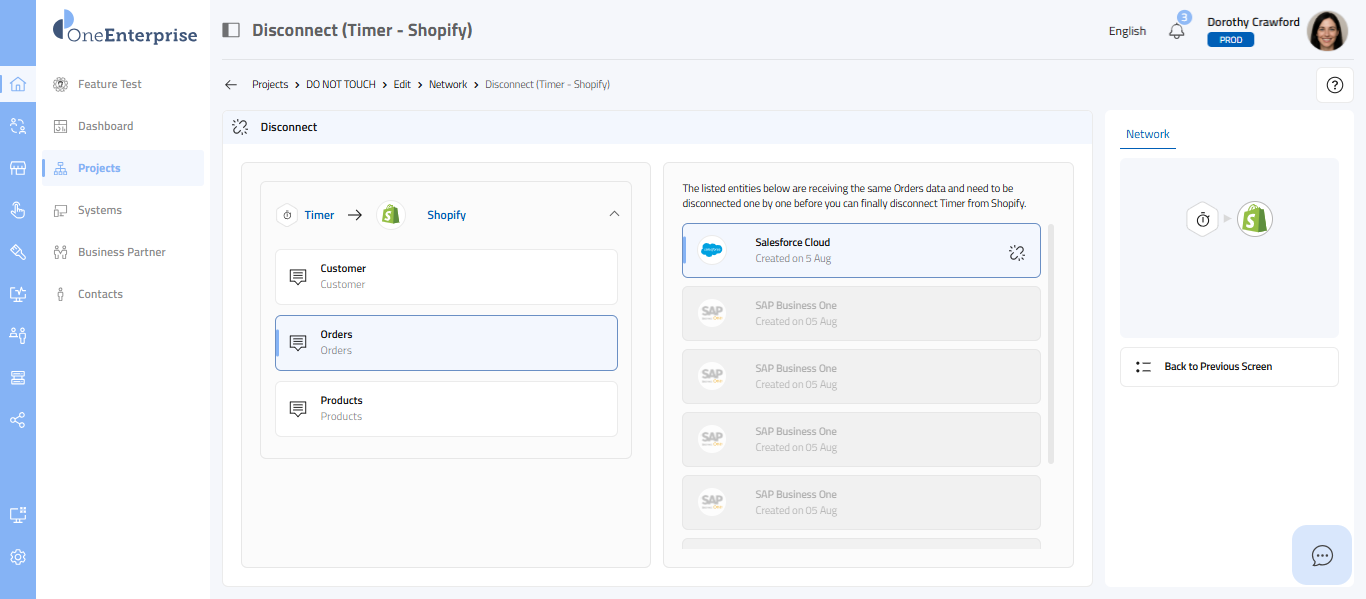Go to DO NOT TOUCH breadcrumb link
1366x599 pixels.
[341, 85]
